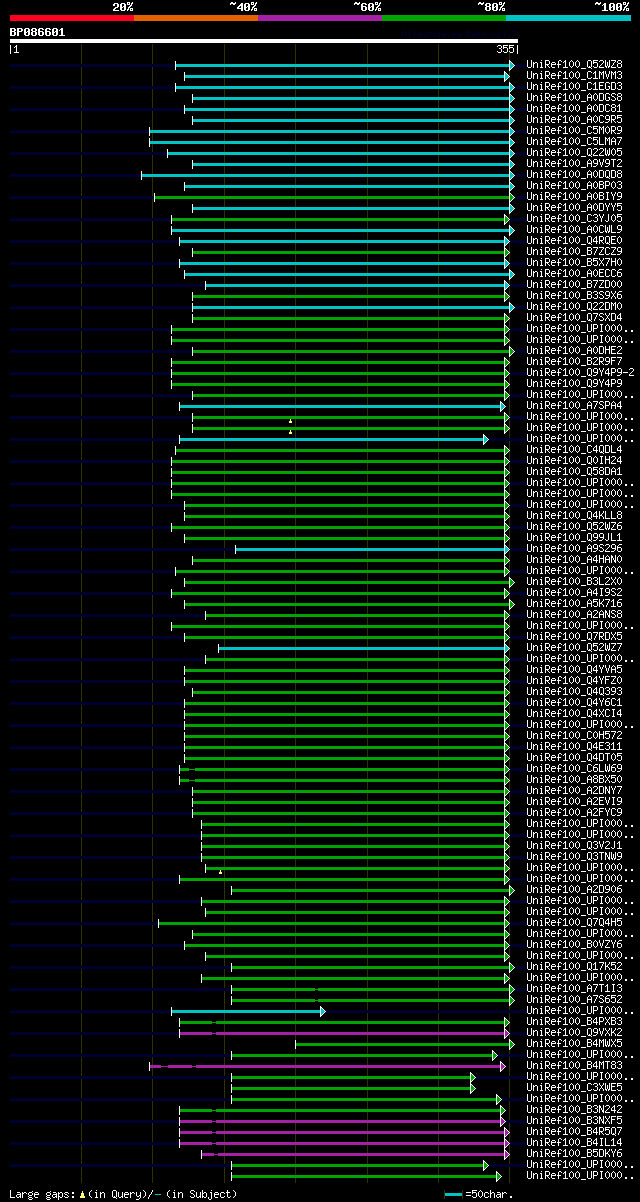Select the UniRef100_A0BP03 label
640x1202 pixels.
click(574, 185)
